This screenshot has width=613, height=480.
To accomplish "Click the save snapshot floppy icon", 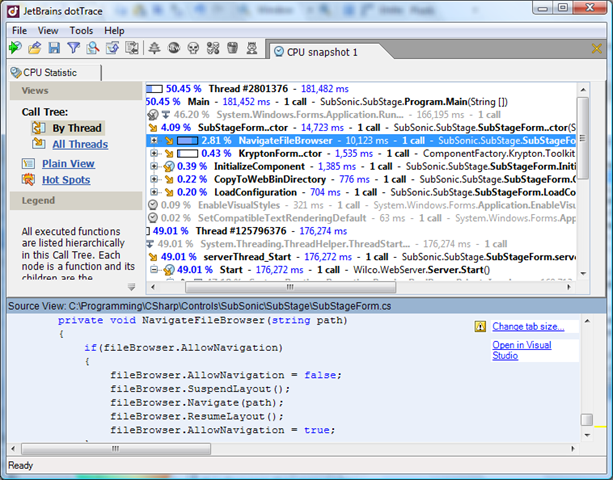I will click(x=54, y=48).
